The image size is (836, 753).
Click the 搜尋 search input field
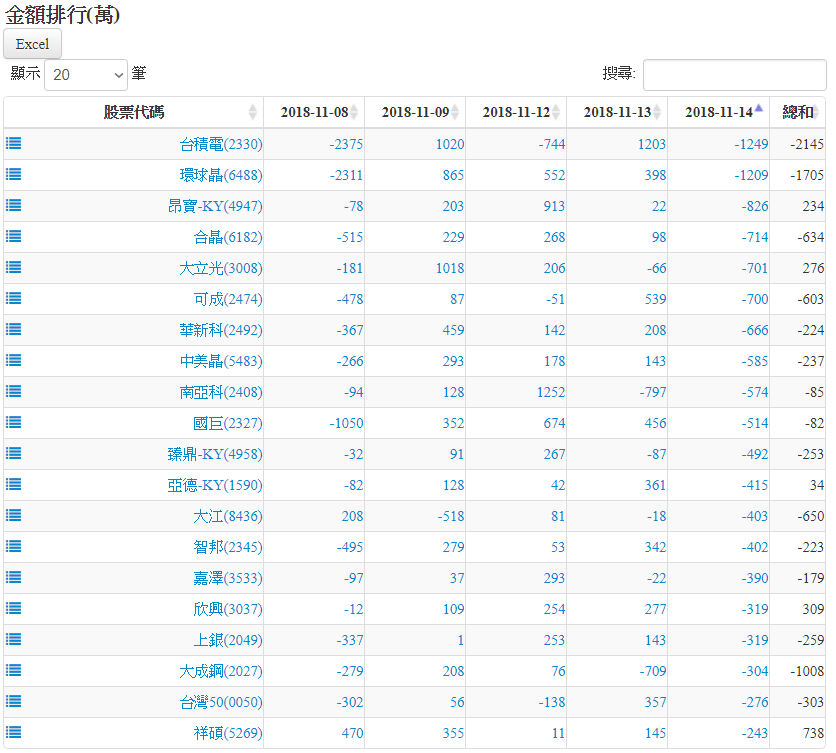(x=734, y=74)
